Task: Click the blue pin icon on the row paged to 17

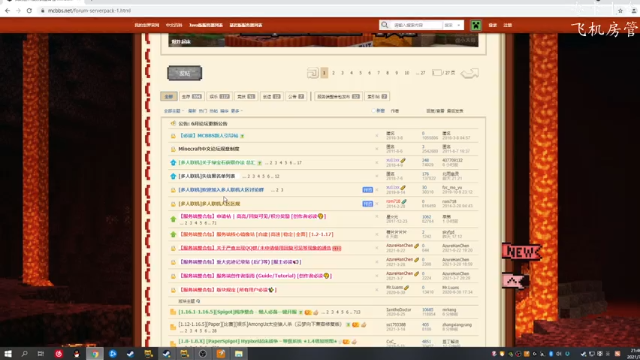Action: tap(173, 162)
